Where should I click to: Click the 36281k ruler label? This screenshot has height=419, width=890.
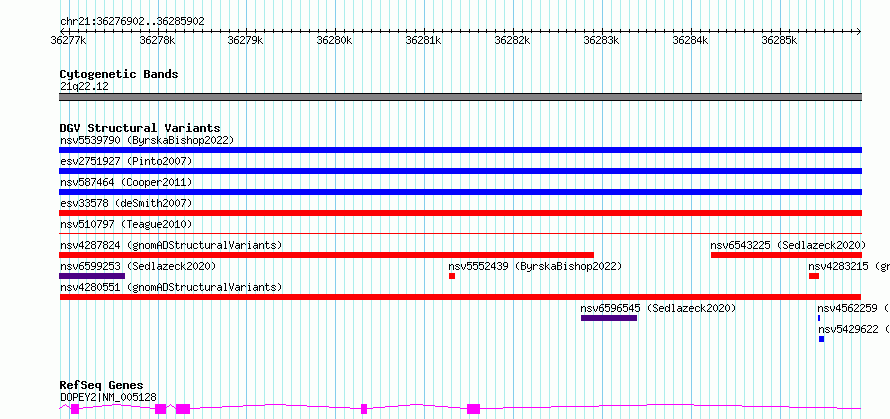[x=423, y=40]
